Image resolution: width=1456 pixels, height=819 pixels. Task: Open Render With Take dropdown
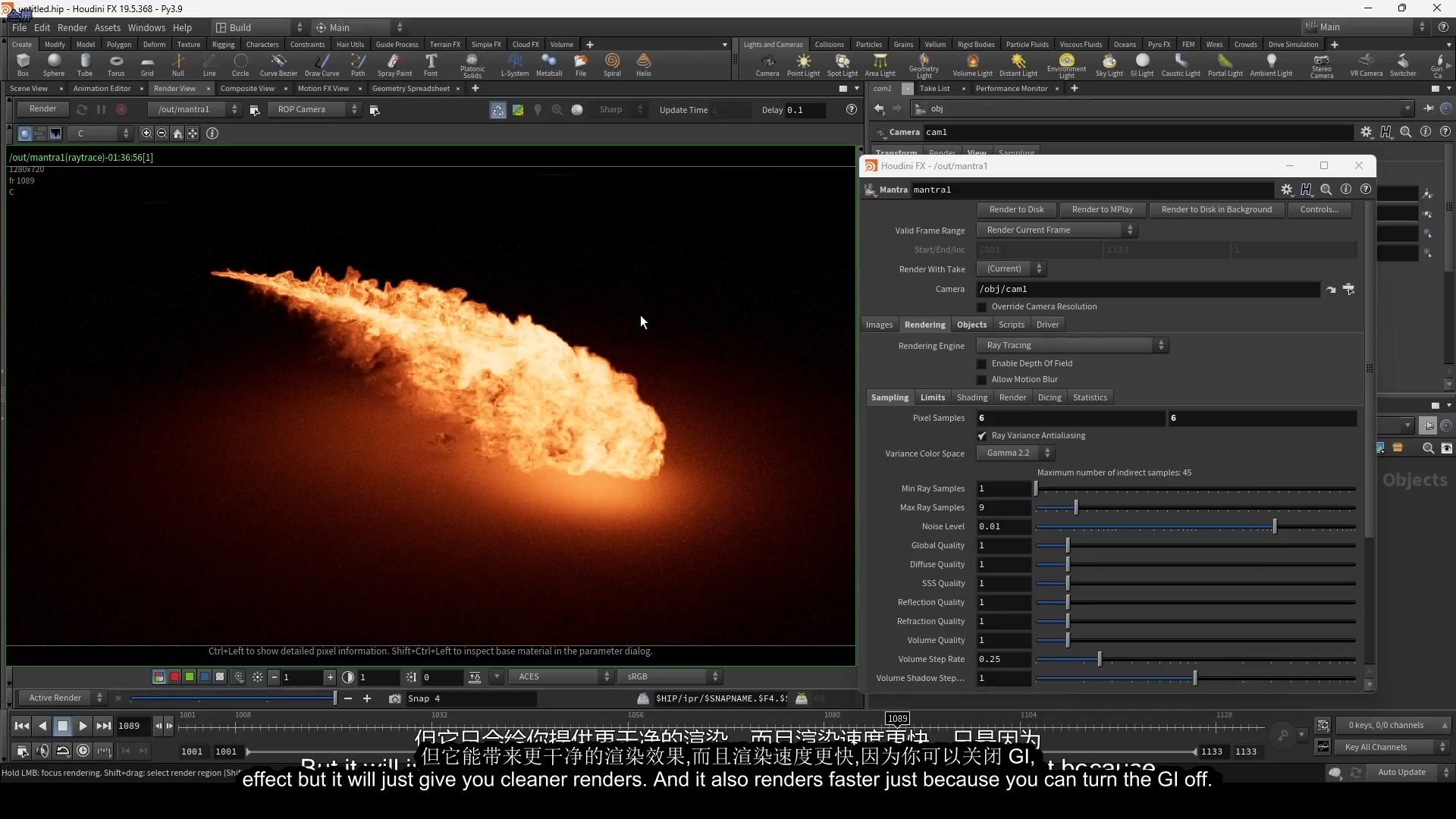point(1012,268)
